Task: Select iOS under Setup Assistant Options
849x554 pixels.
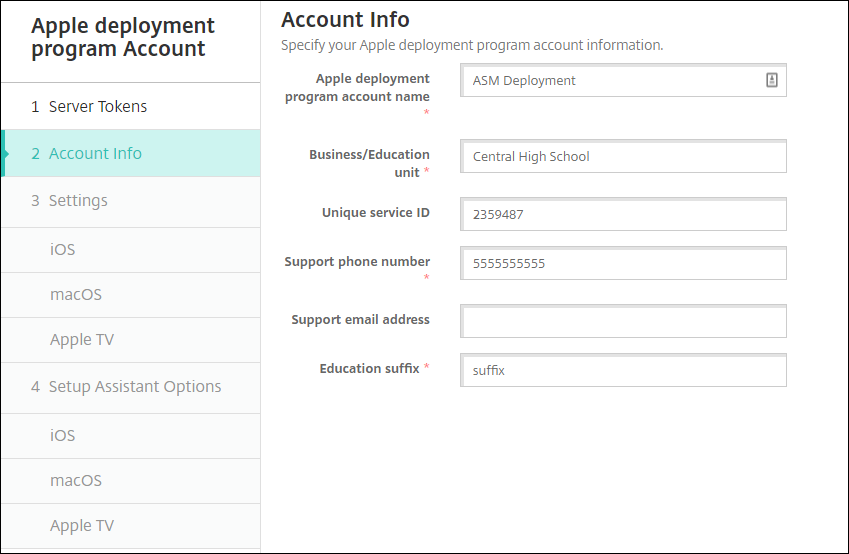Action: coord(63,436)
